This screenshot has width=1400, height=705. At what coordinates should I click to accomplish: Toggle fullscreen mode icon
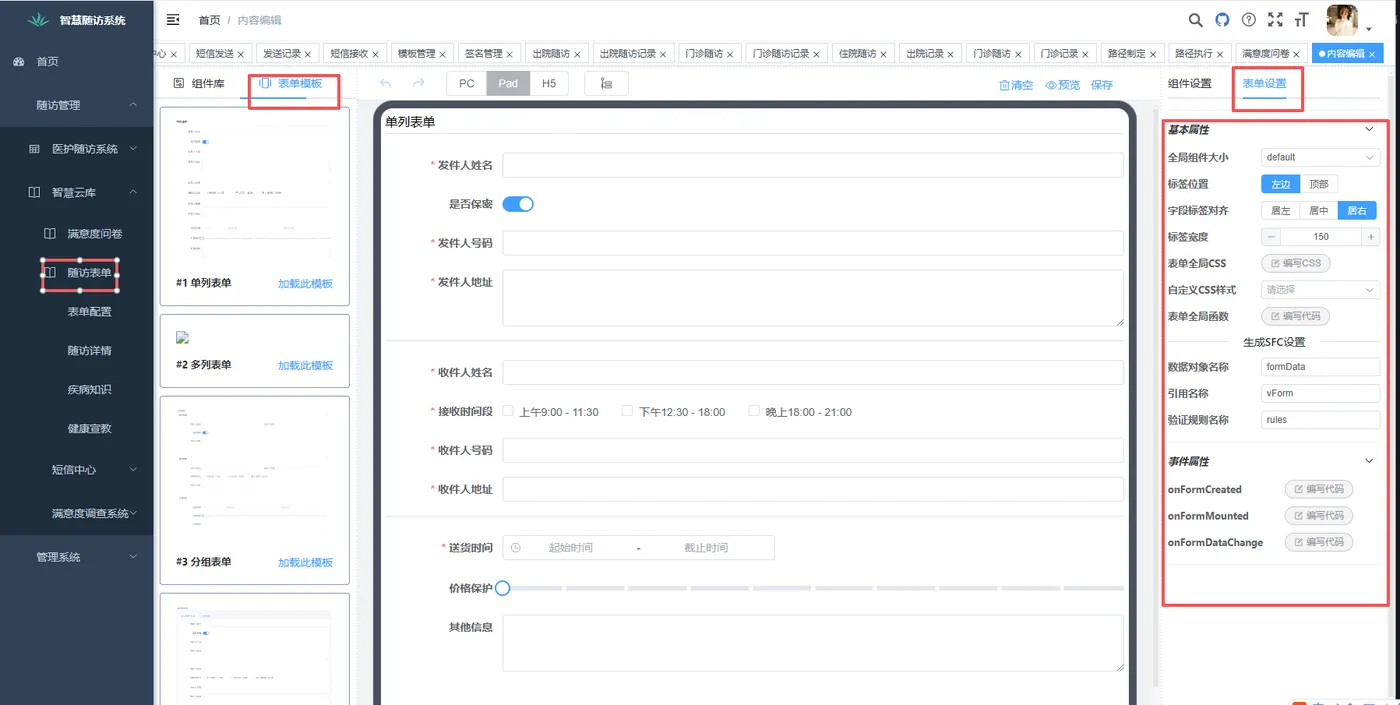coord(1275,19)
